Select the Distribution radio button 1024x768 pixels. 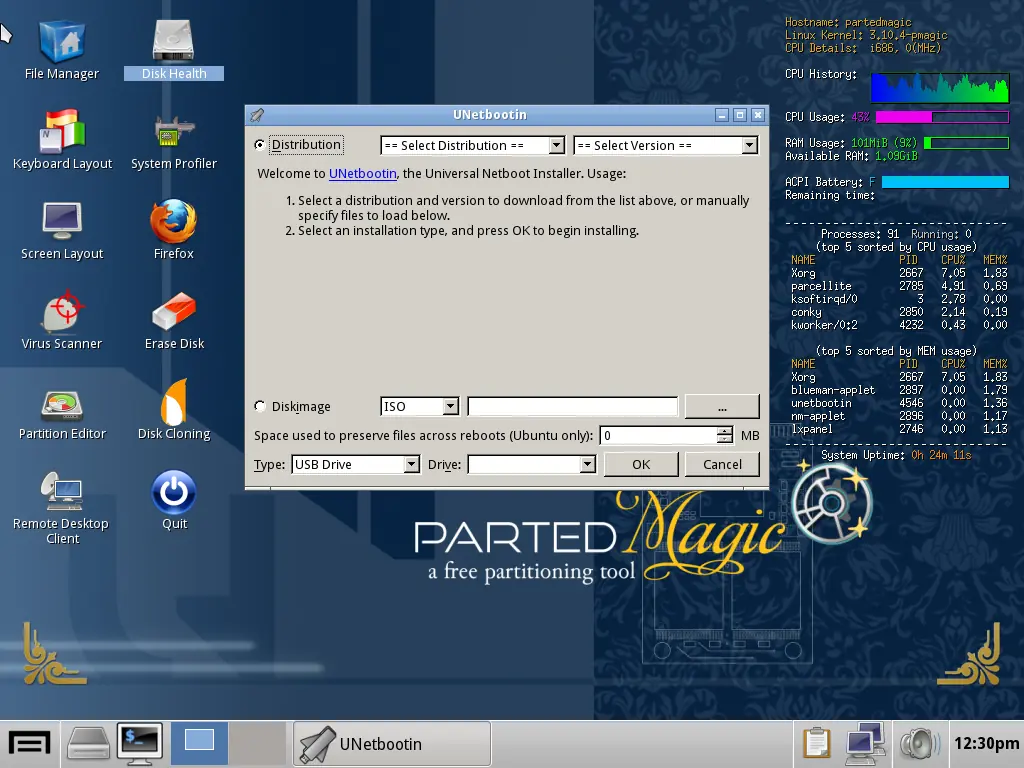click(x=260, y=144)
